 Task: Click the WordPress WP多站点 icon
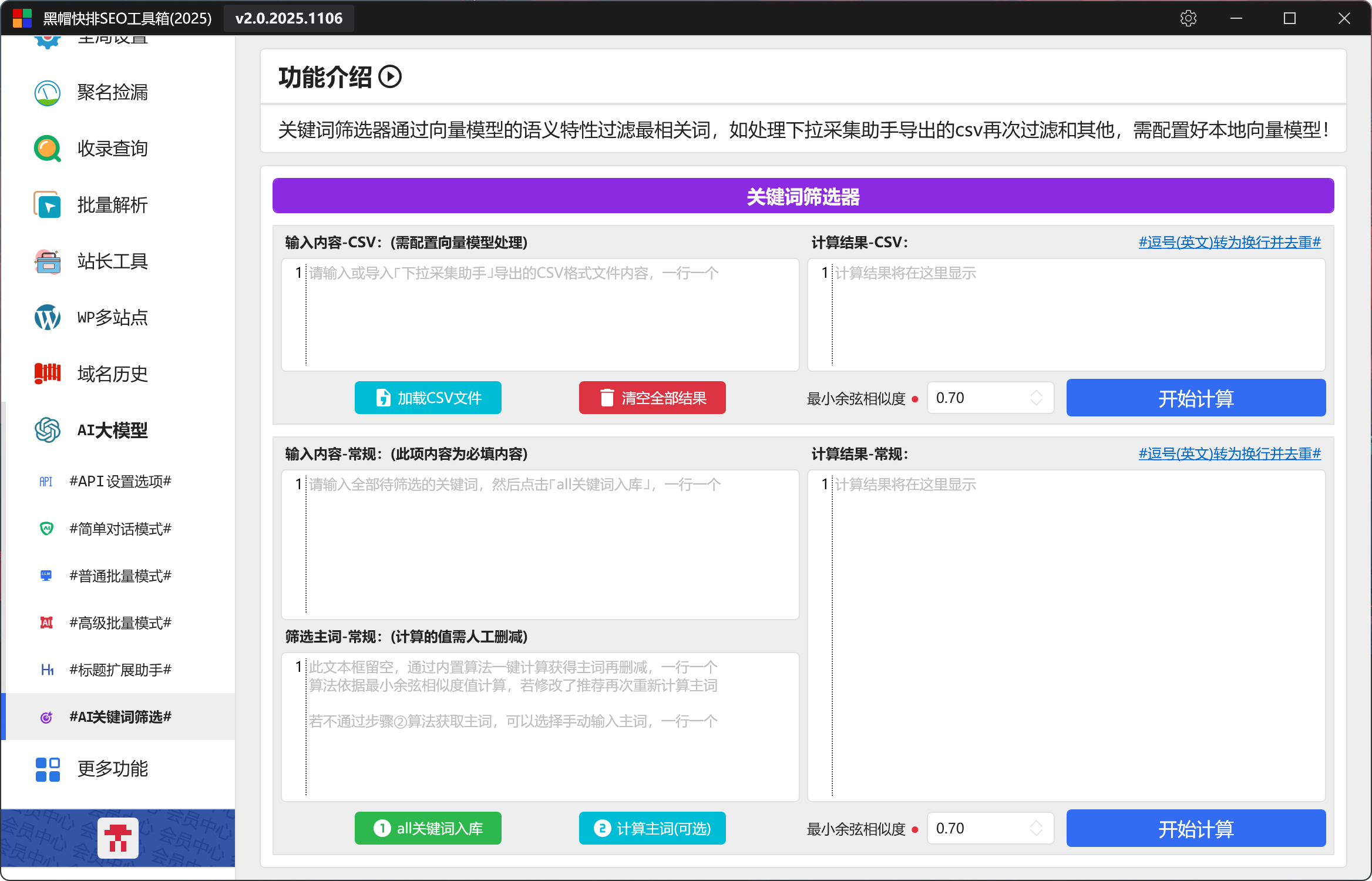[x=48, y=318]
